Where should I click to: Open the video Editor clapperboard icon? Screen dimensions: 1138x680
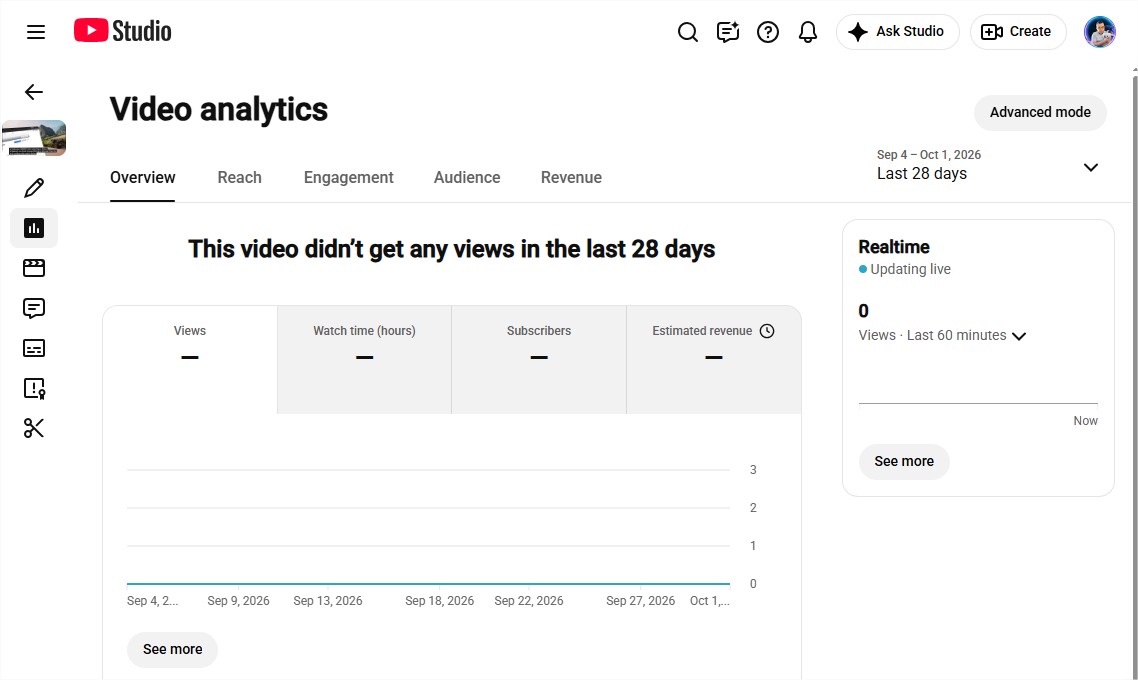click(x=34, y=268)
